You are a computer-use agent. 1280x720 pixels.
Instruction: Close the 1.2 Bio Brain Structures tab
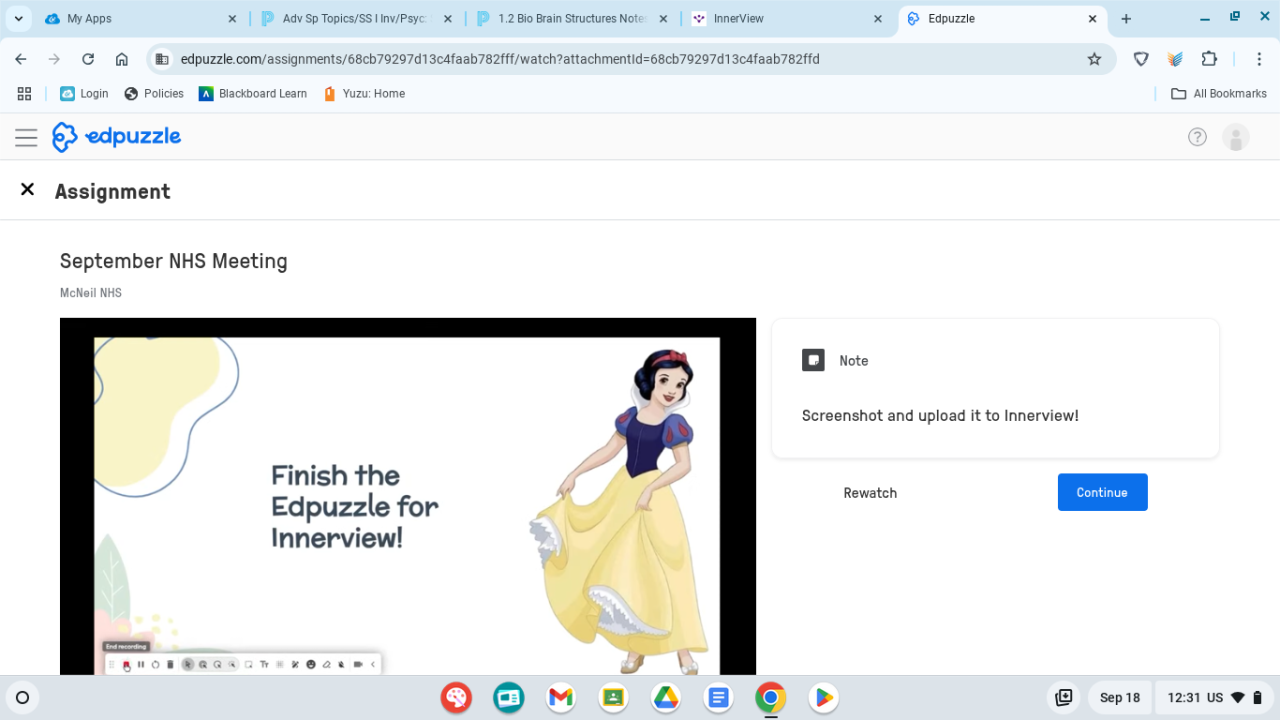point(663,18)
